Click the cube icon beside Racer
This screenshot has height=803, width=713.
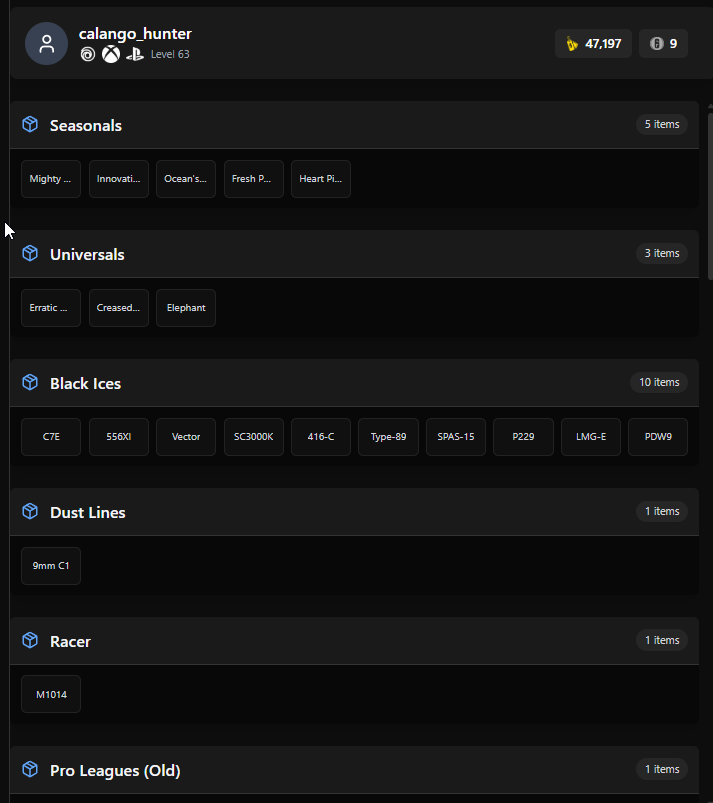click(30, 641)
